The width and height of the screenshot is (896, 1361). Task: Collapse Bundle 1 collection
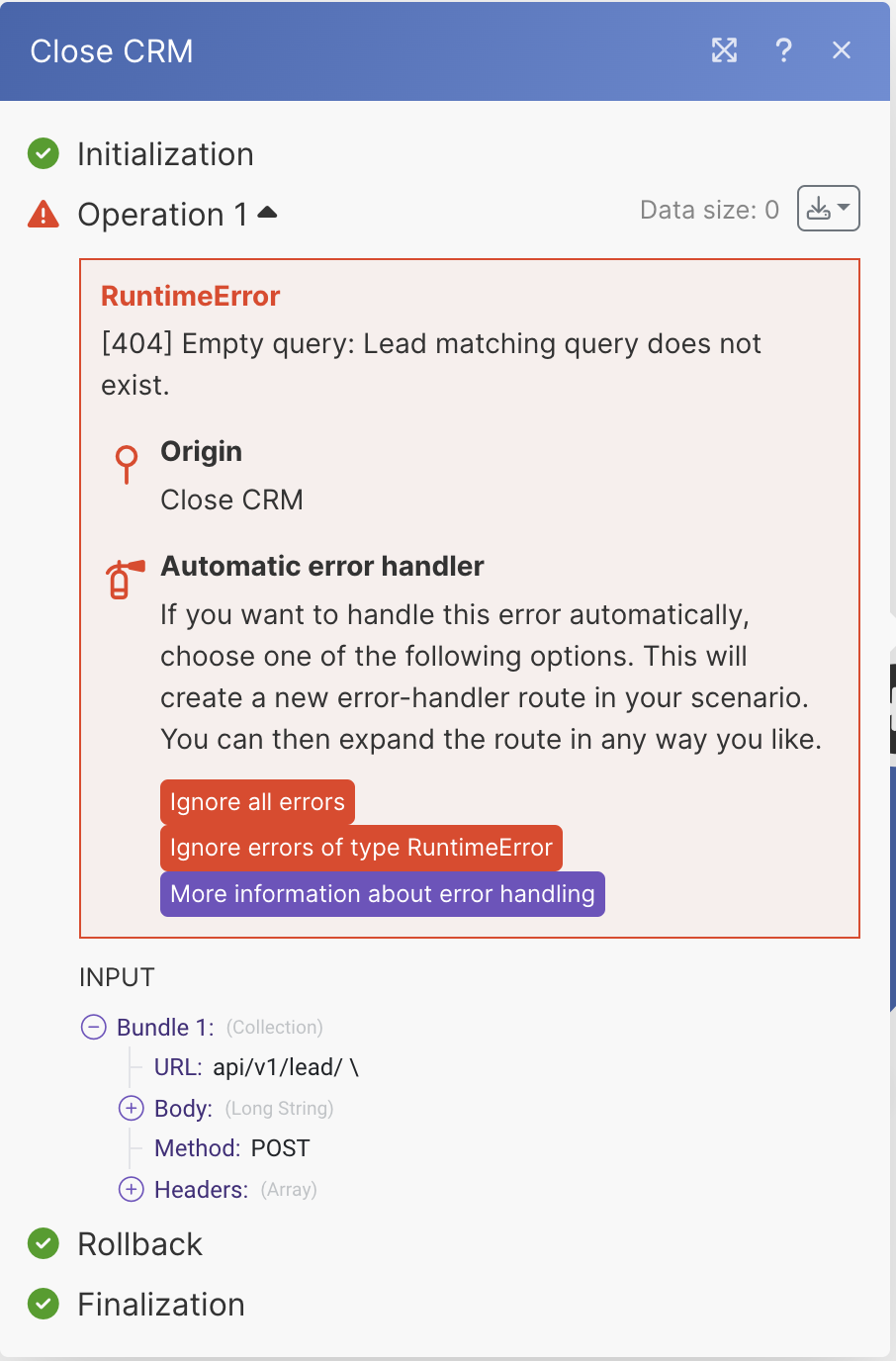click(93, 1028)
